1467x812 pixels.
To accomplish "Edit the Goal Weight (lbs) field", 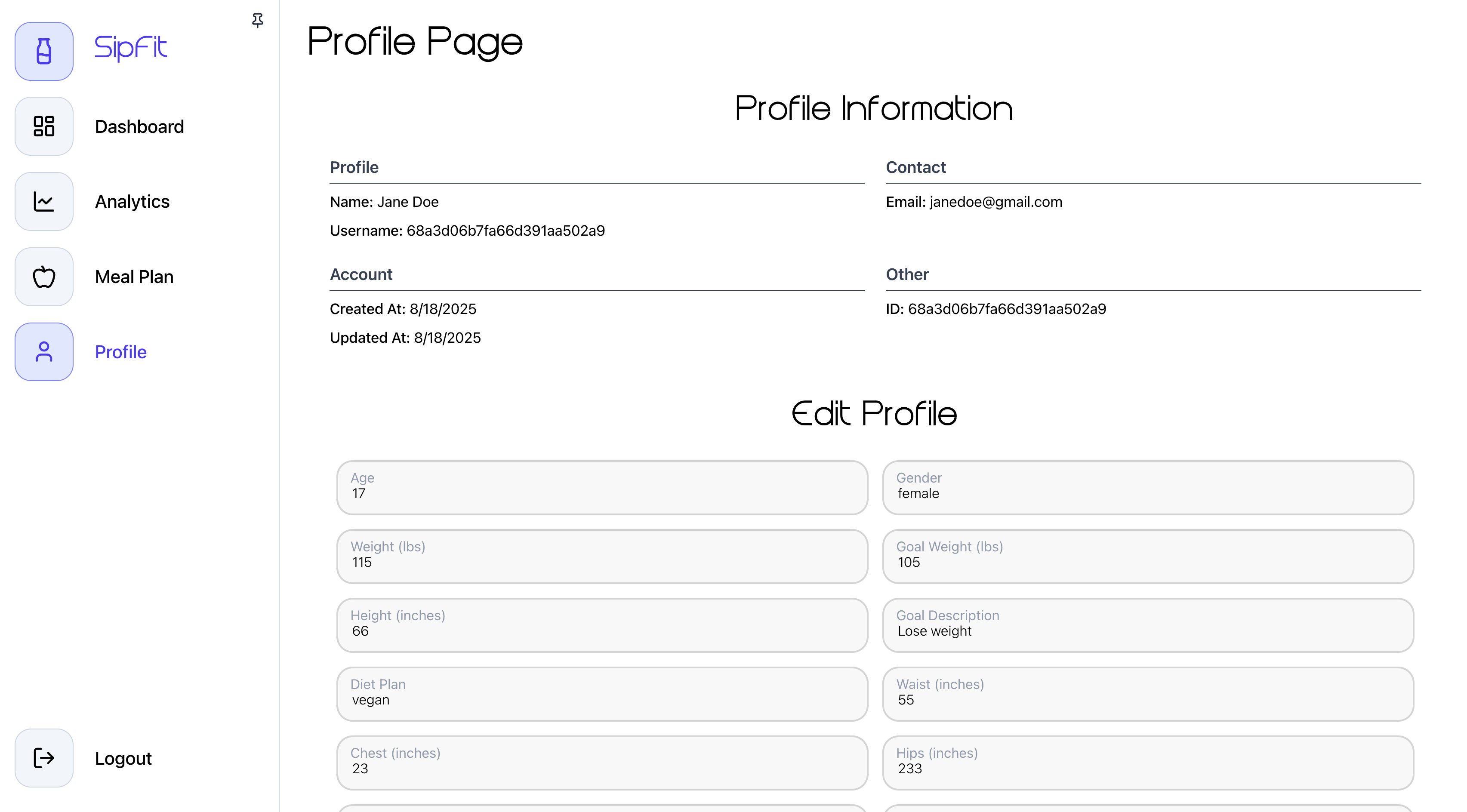I will [x=1148, y=557].
